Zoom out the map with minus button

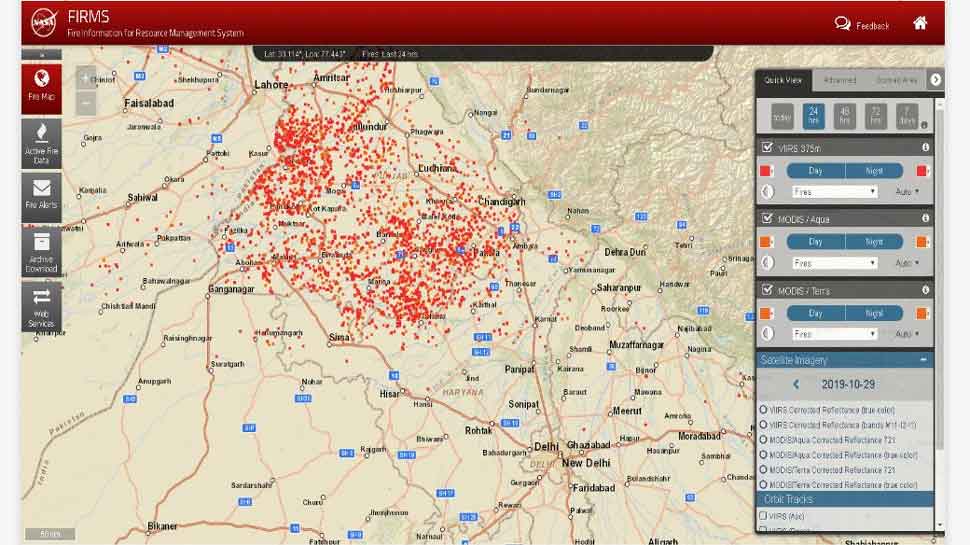(x=86, y=103)
